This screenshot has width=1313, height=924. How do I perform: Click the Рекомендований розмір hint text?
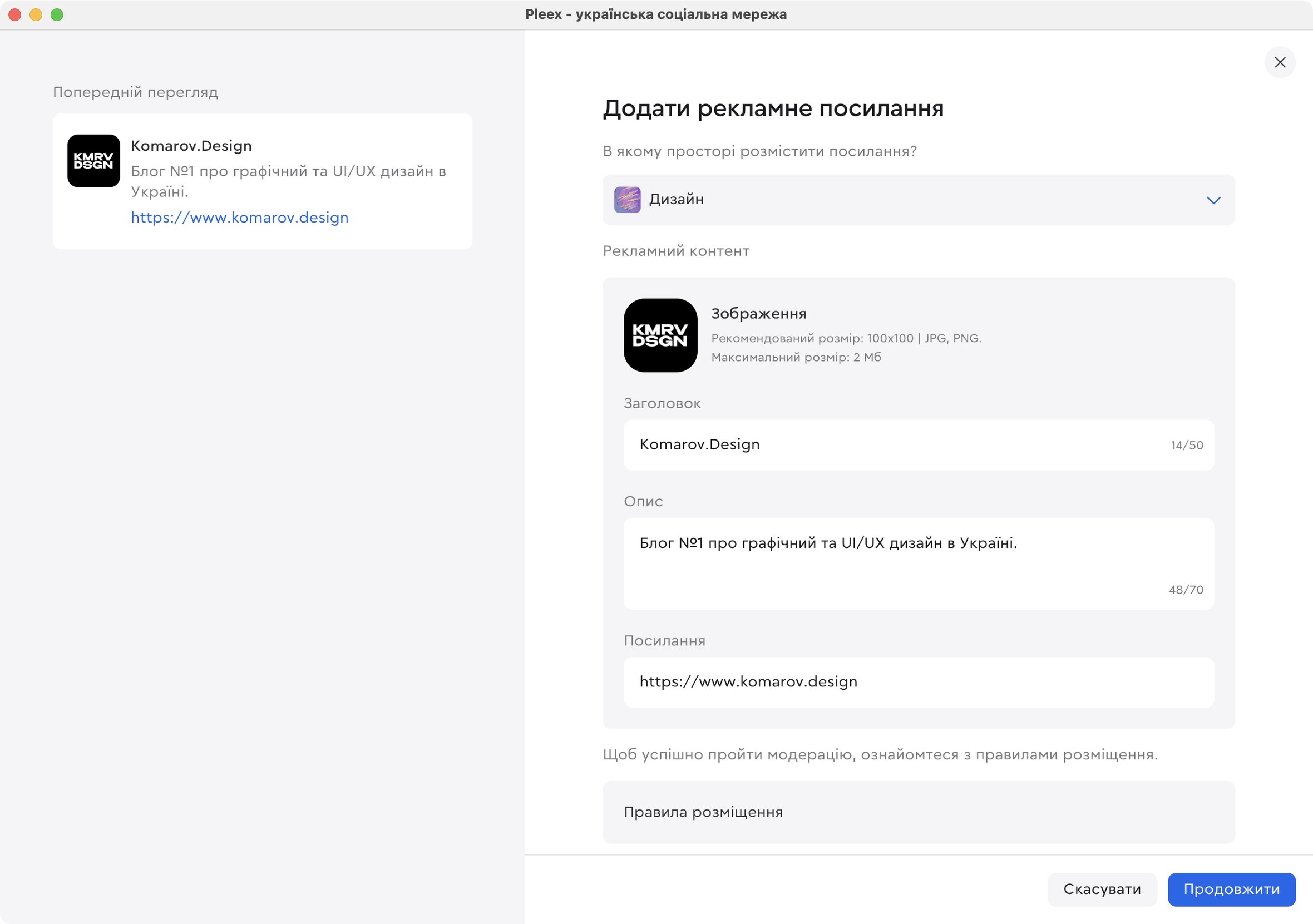pos(846,338)
